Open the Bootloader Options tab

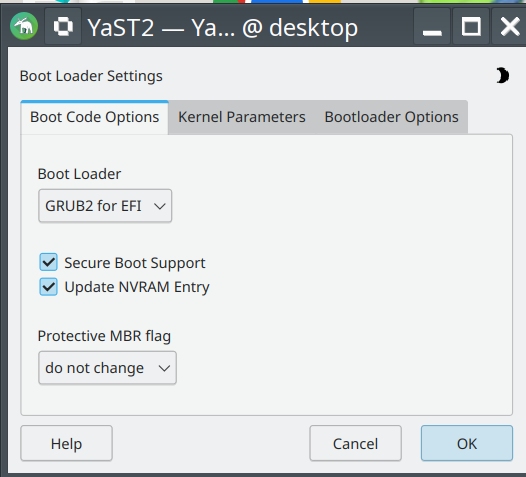[391, 117]
